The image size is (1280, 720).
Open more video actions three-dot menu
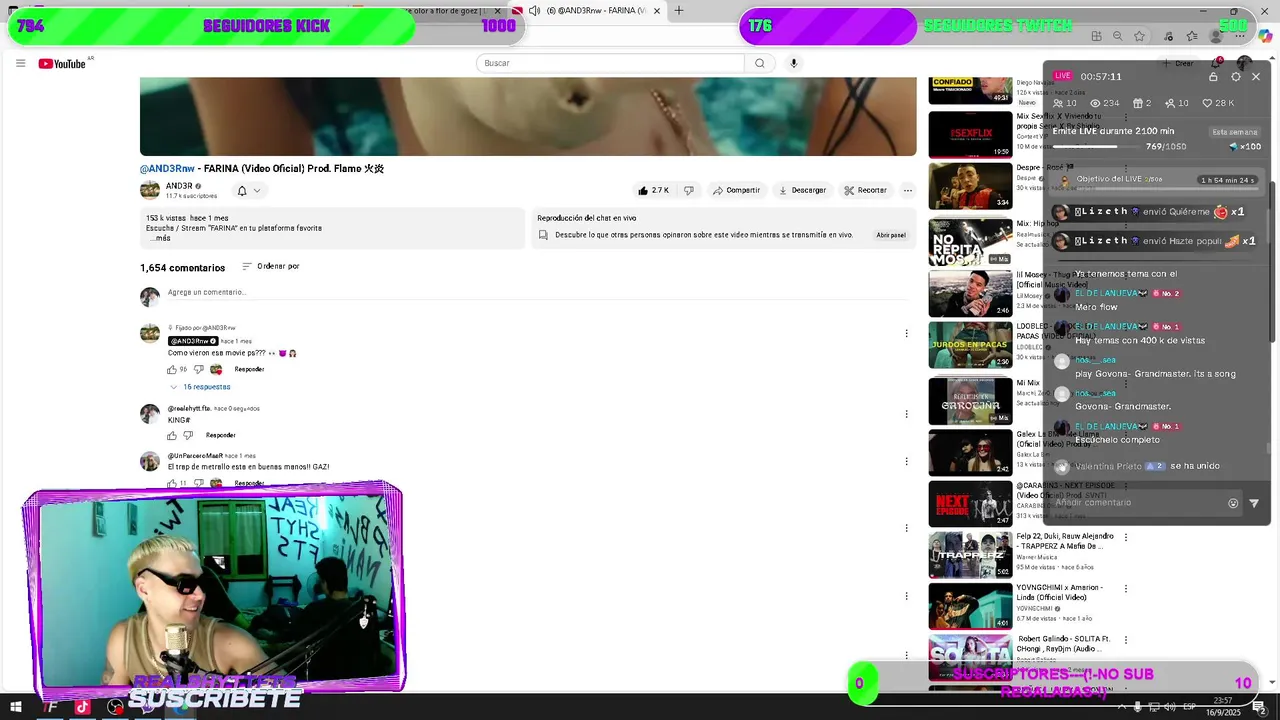point(908,190)
